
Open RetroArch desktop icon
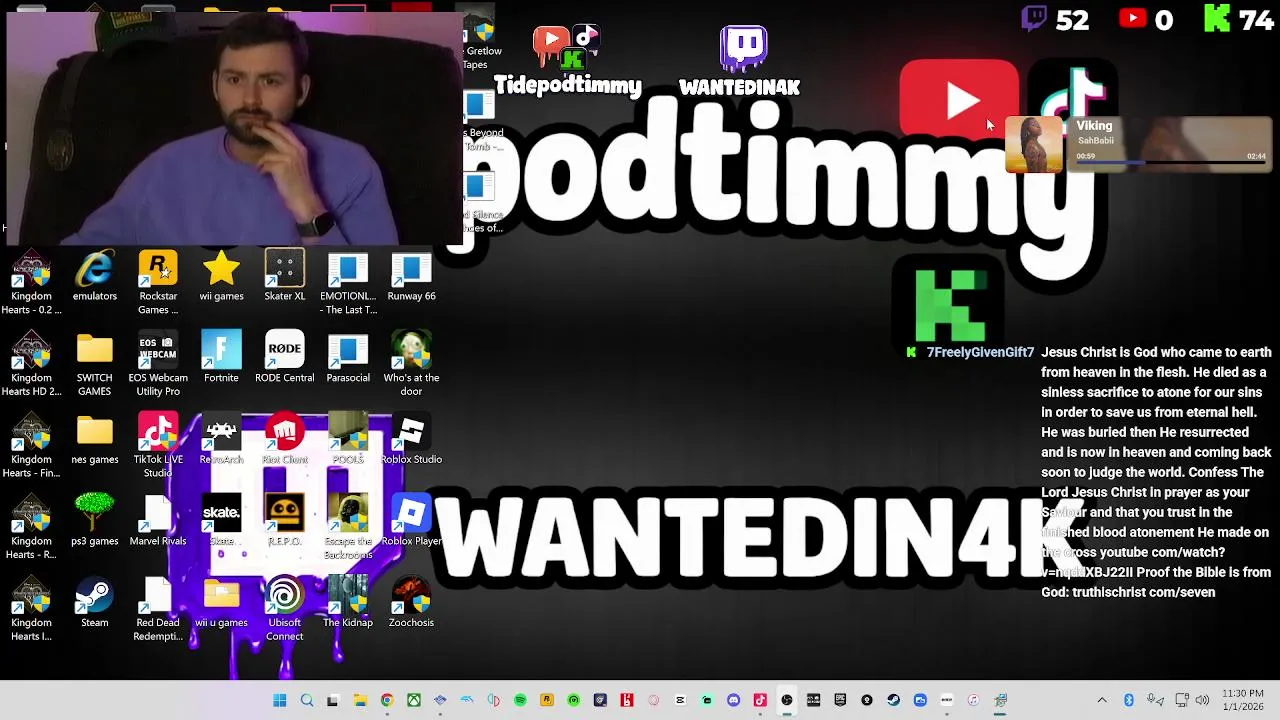click(221, 440)
